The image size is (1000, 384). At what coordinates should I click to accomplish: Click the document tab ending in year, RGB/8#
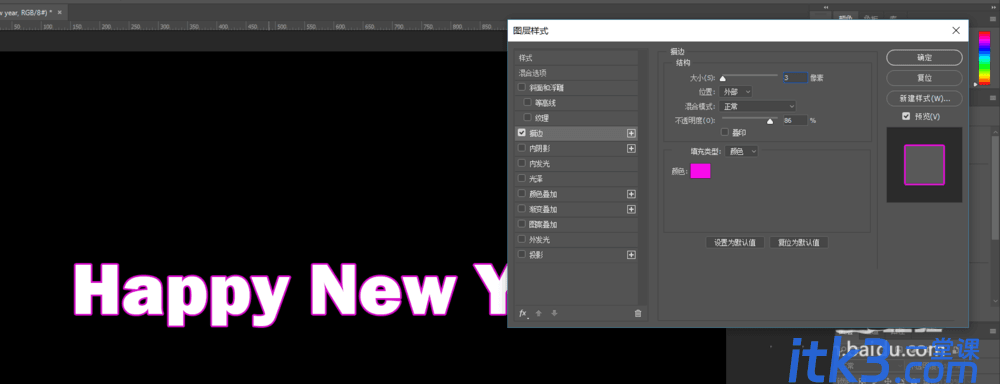click(x=29, y=12)
